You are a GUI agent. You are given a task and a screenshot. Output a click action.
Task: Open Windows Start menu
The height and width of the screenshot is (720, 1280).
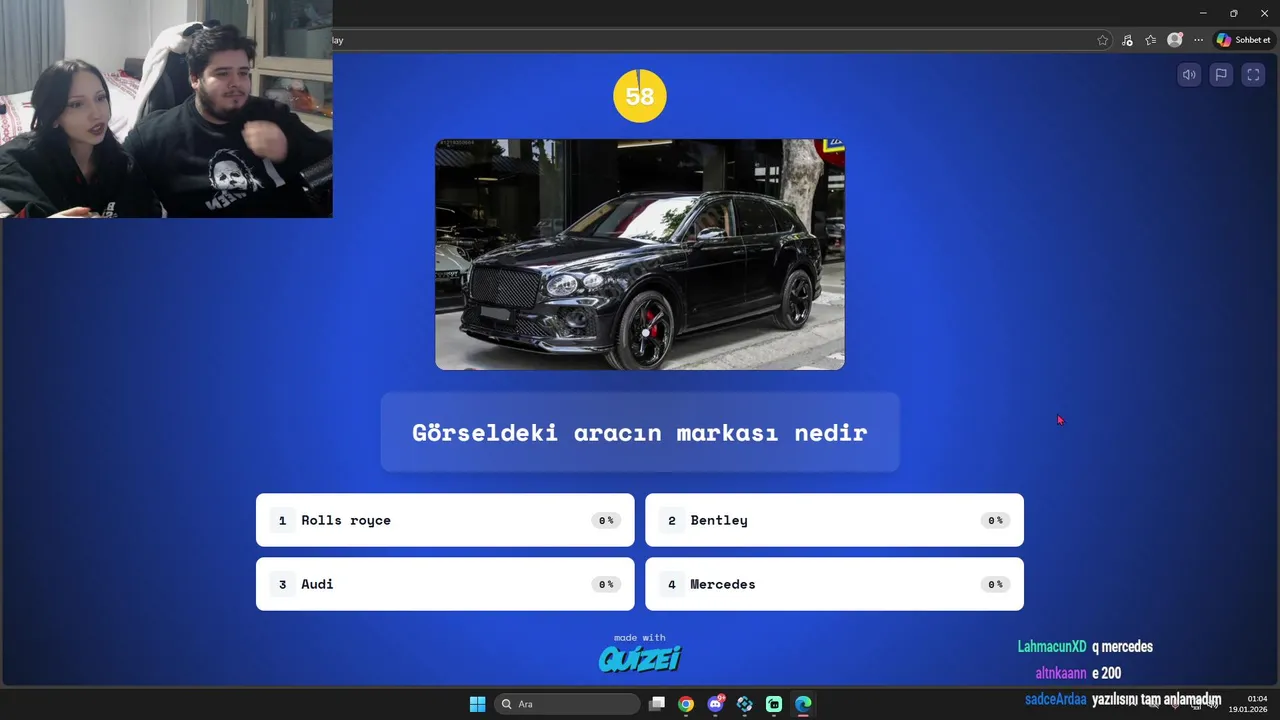pos(477,704)
